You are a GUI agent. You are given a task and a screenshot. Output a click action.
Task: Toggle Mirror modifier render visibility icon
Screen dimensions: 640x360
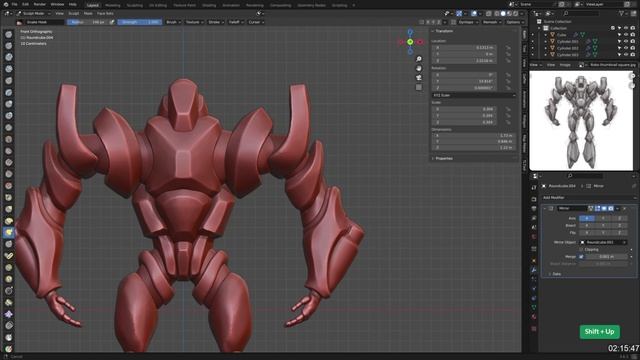point(611,209)
